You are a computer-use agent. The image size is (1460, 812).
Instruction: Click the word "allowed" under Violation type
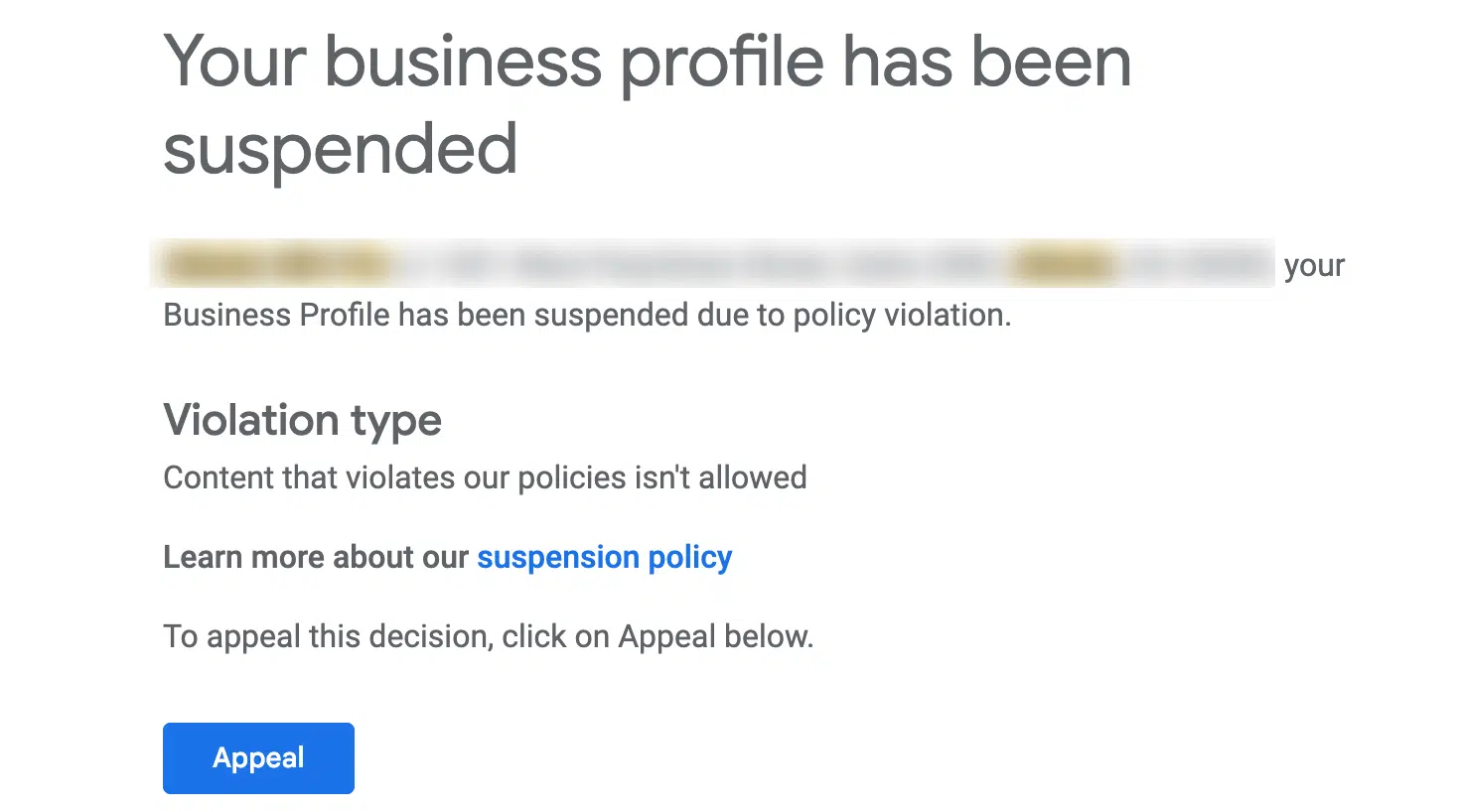(x=752, y=477)
